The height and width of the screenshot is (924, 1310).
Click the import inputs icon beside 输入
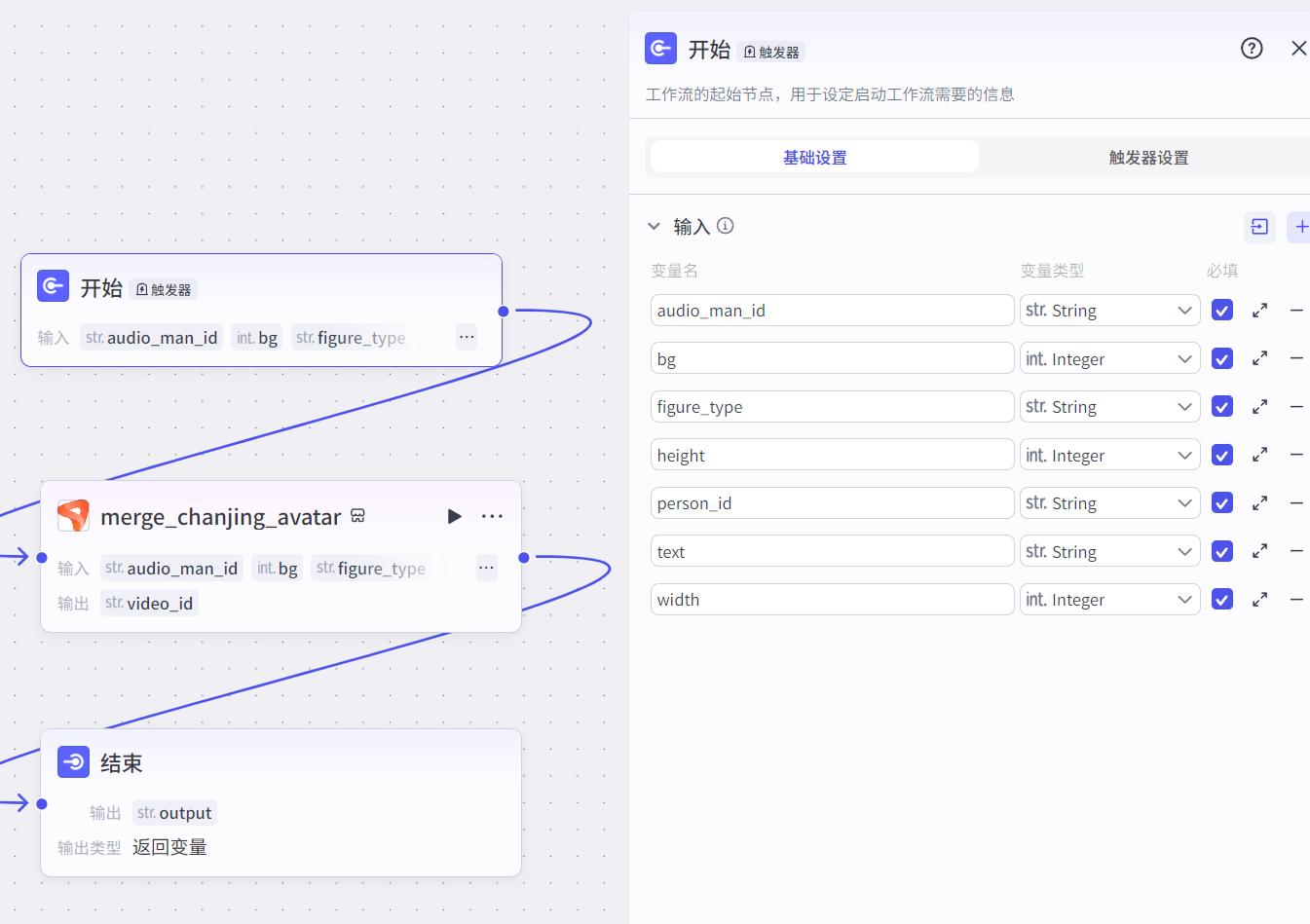tap(1259, 227)
